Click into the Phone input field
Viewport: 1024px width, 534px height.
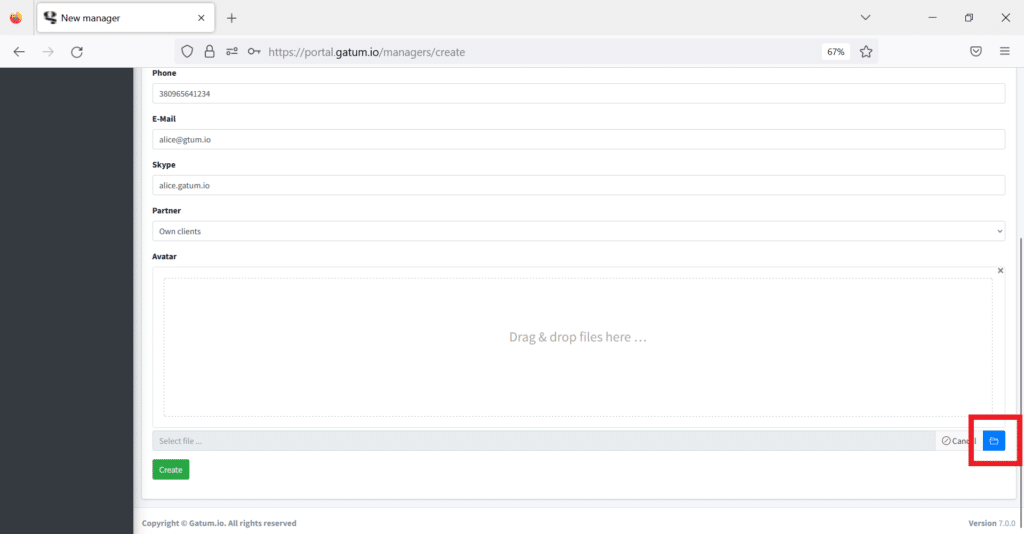pos(578,93)
